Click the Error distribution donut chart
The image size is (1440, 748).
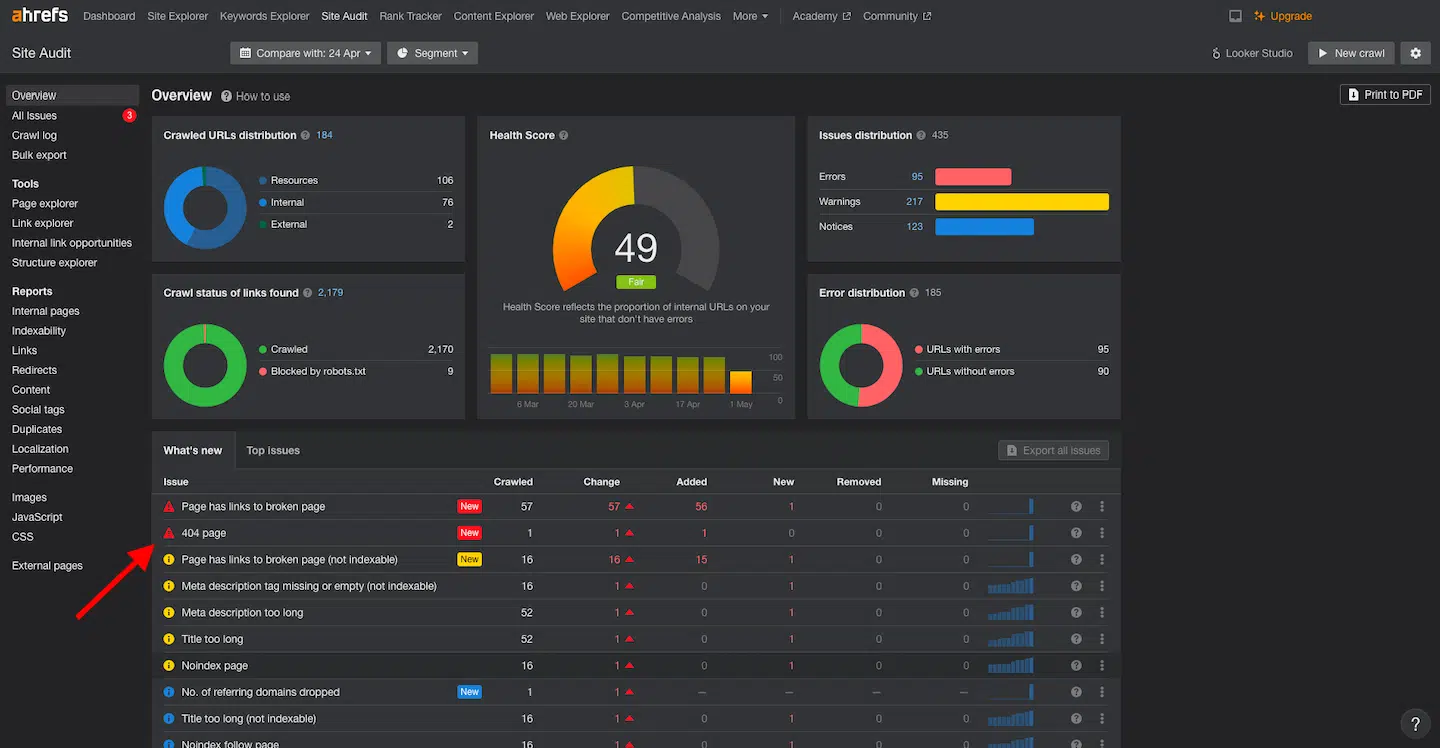(860, 365)
